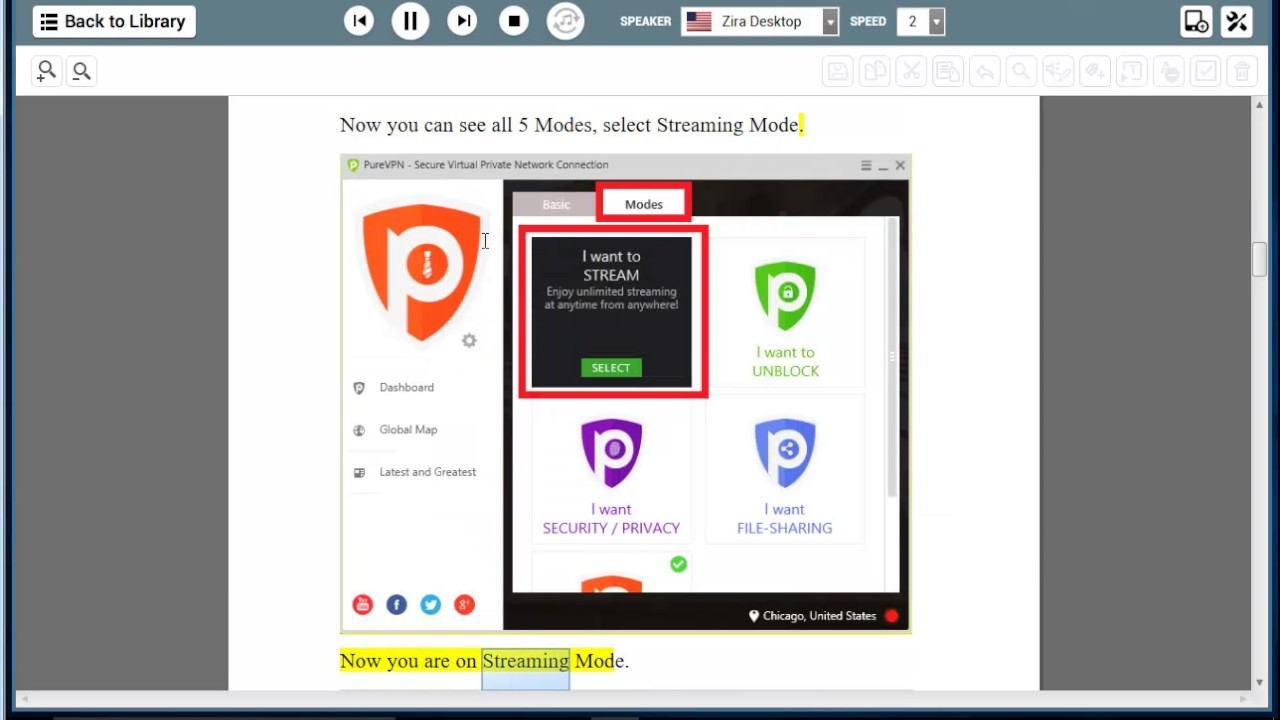The height and width of the screenshot is (720, 1280).
Task: Click the Find magnifier toolbar icon
Action: 1021,71
